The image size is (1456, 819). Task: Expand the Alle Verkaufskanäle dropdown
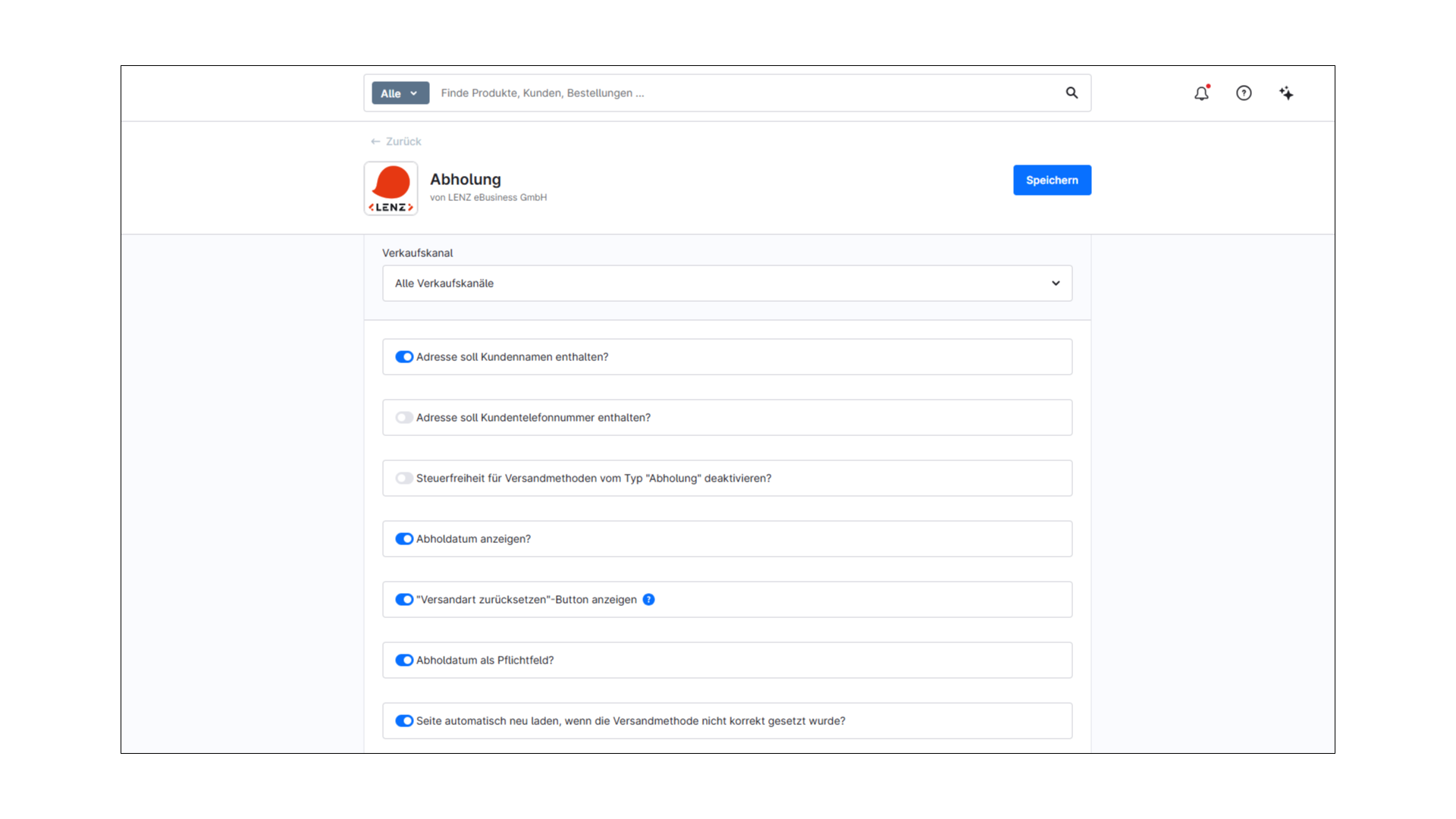tap(727, 284)
